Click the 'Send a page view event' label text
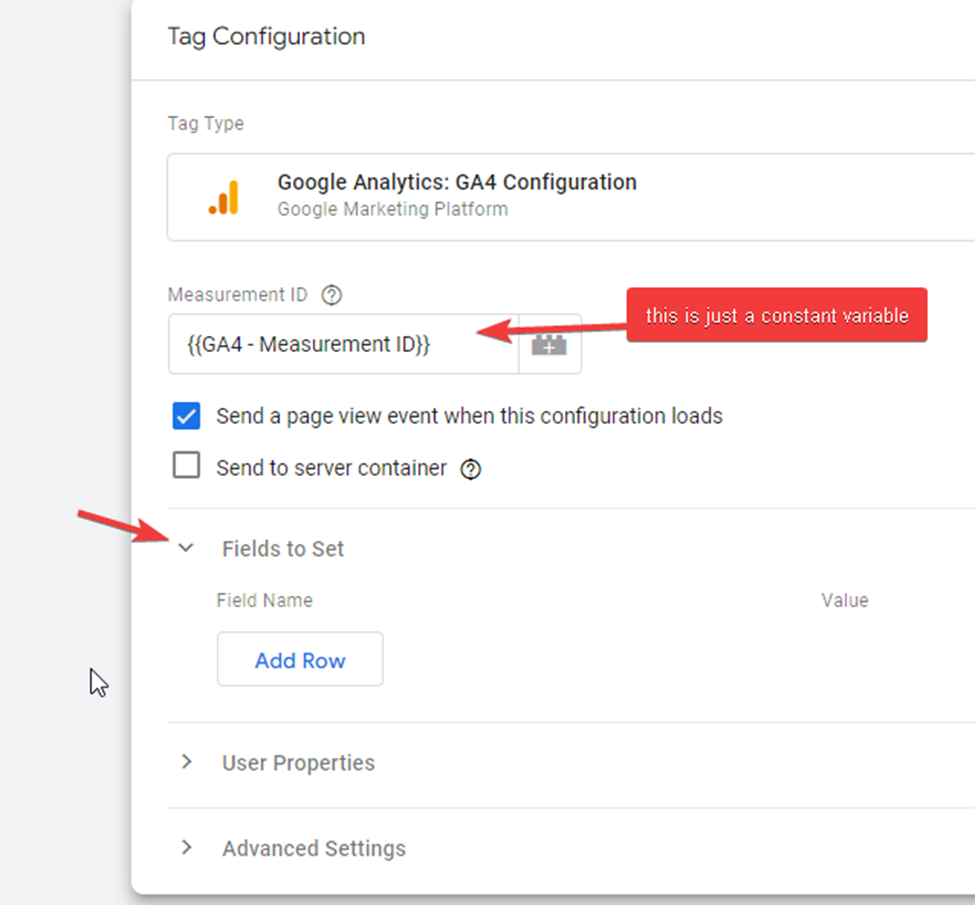 [469, 416]
